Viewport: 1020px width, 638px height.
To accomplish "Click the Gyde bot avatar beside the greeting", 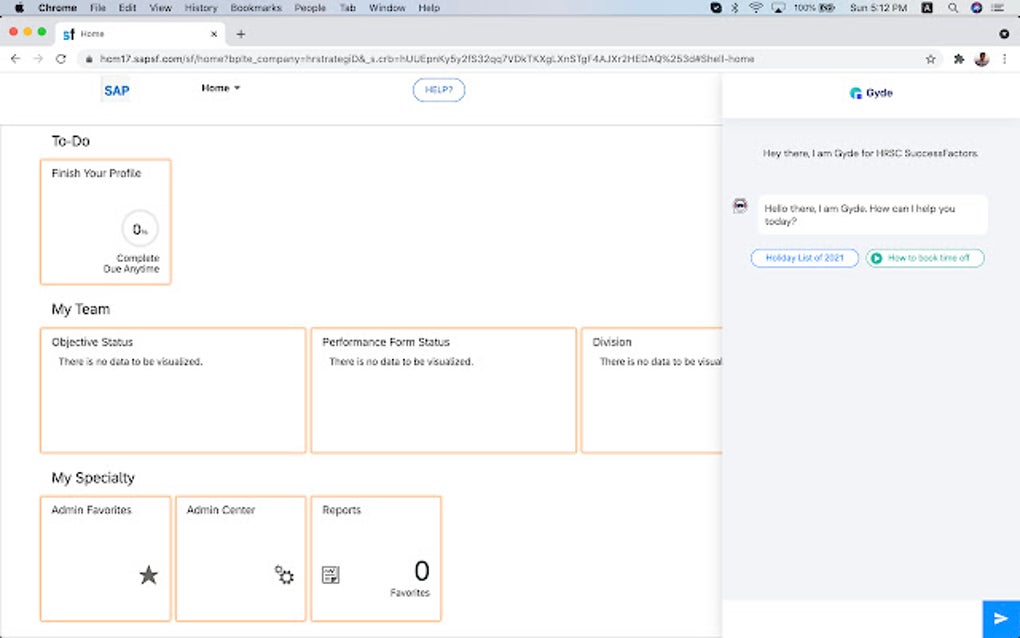I will point(739,204).
